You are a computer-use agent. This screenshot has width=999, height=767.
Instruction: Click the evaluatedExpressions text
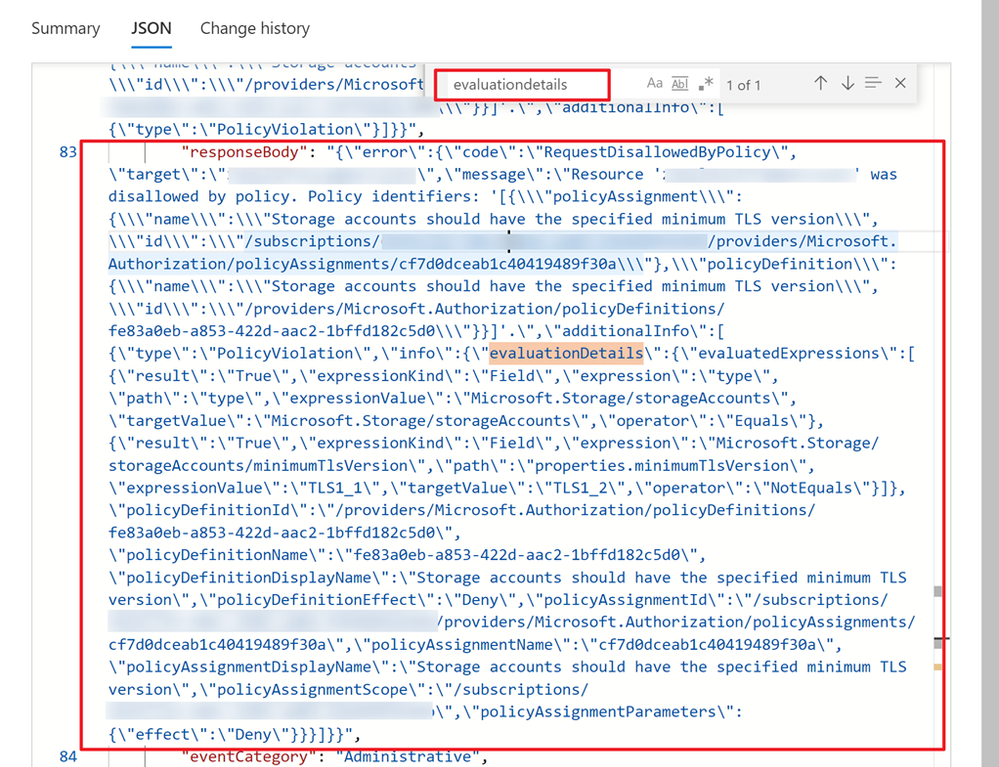789,354
